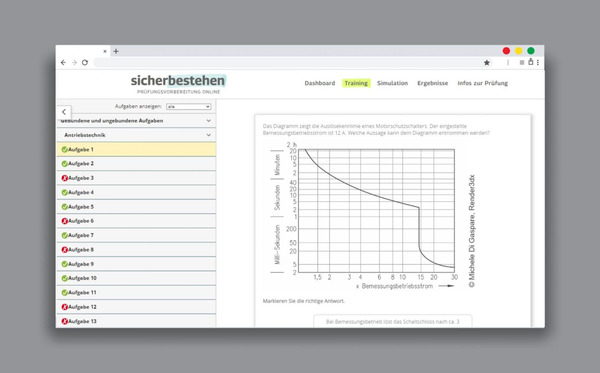
Task: Open Infos zur Prüfung
Action: 483,83
